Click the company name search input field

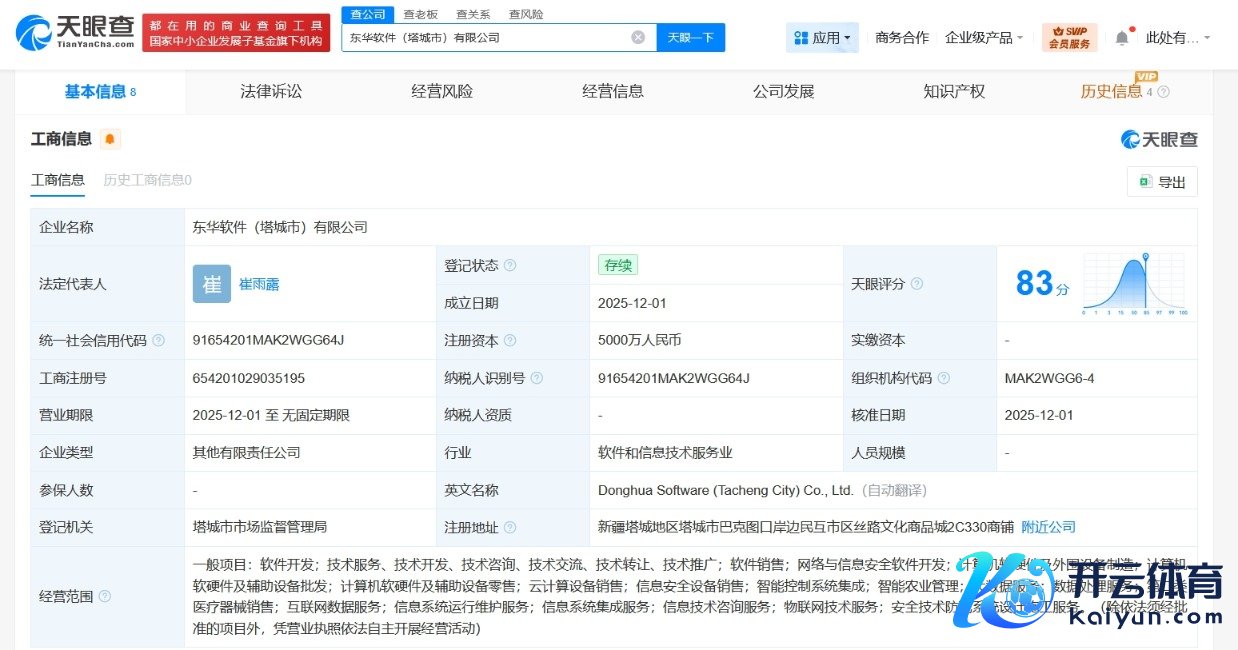[x=485, y=38]
